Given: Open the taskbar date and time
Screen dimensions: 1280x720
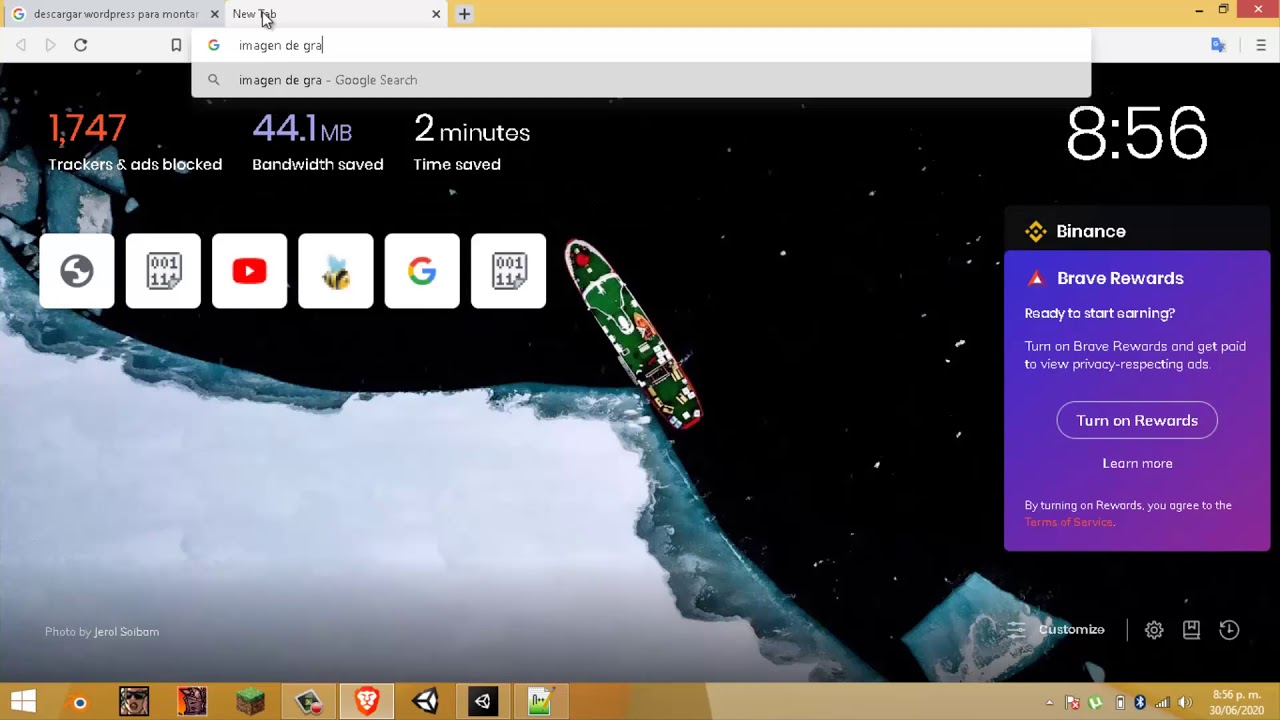Looking at the screenshot, I should click(x=1237, y=702).
